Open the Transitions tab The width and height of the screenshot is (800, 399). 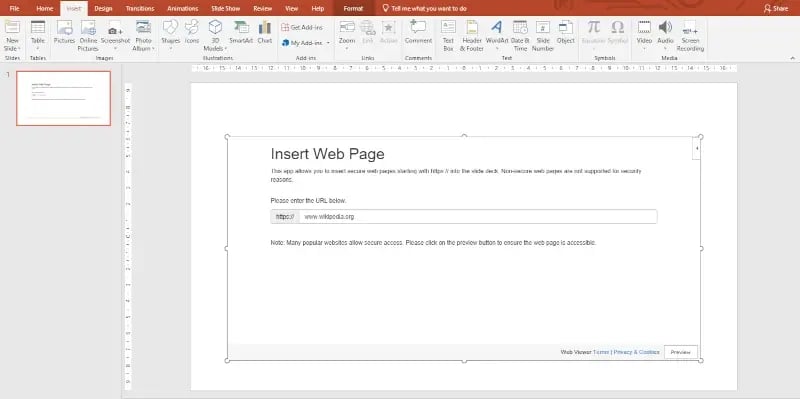140,9
